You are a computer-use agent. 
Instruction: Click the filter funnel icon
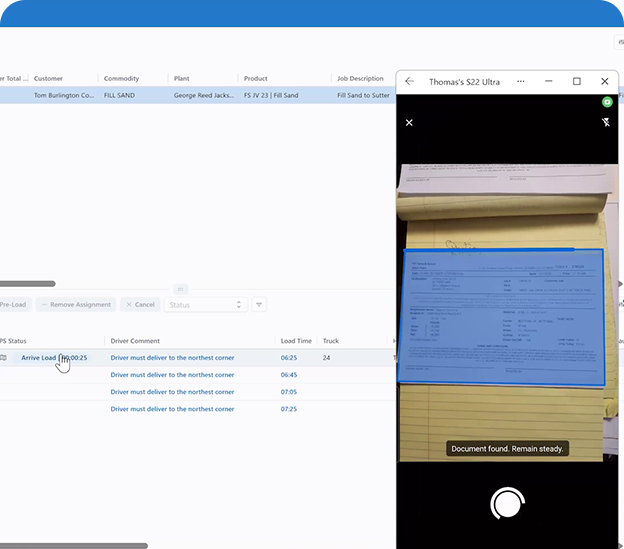[x=259, y=305]
